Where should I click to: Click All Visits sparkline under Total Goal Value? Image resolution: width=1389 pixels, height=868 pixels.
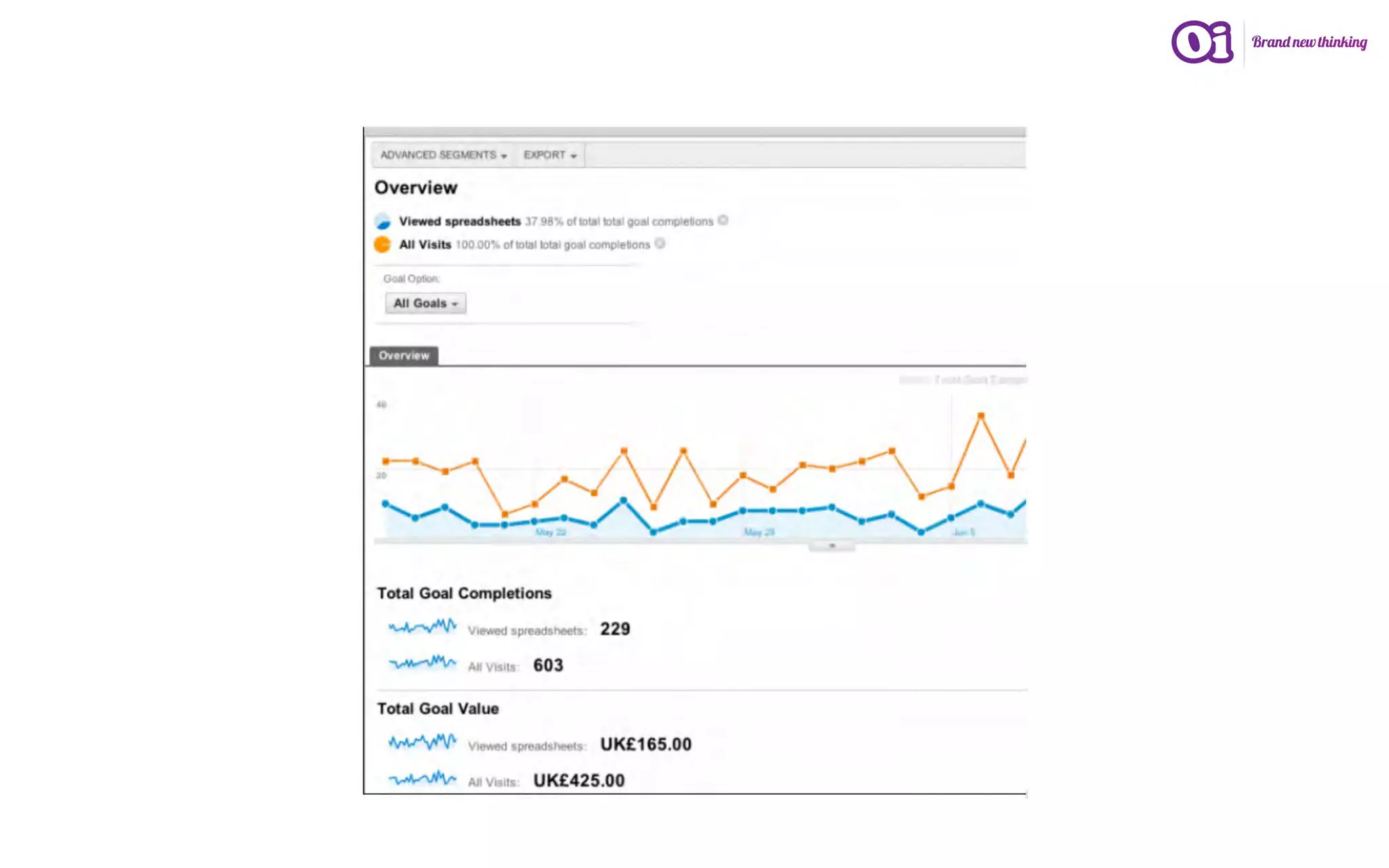click(x=422, y=778)
